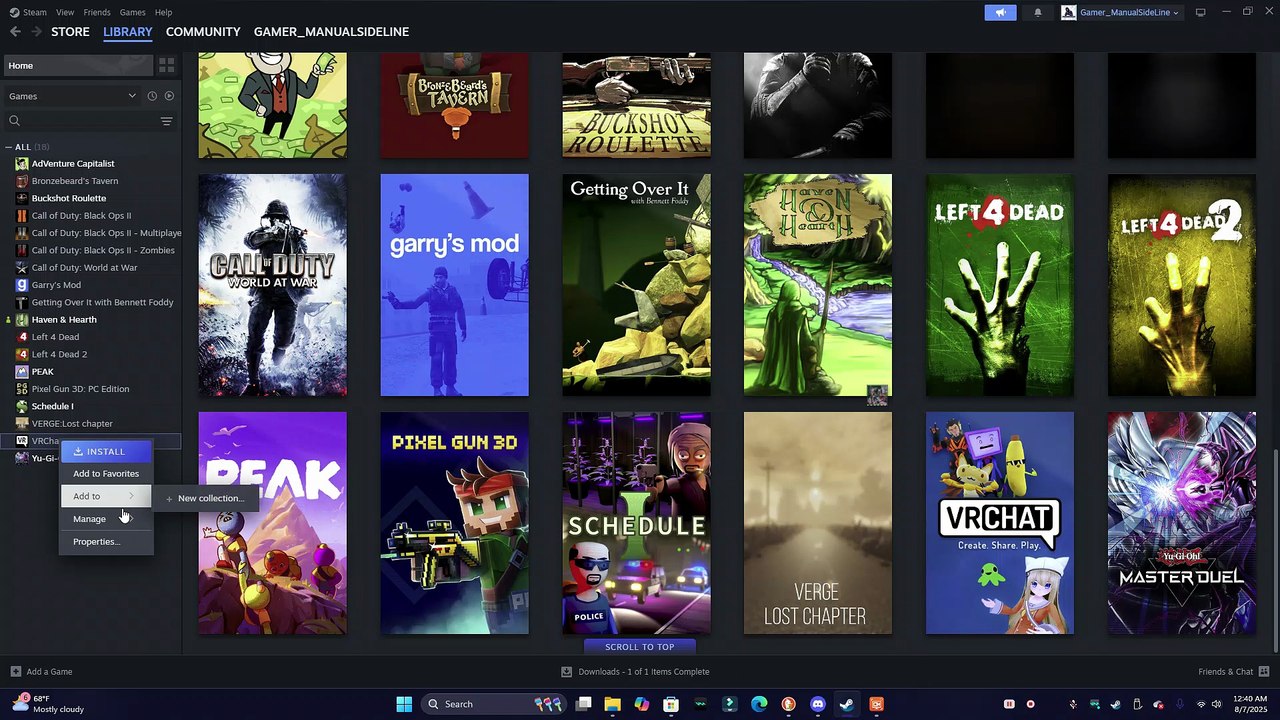Click the SCROLL TO TOP button

pos(640,647)
